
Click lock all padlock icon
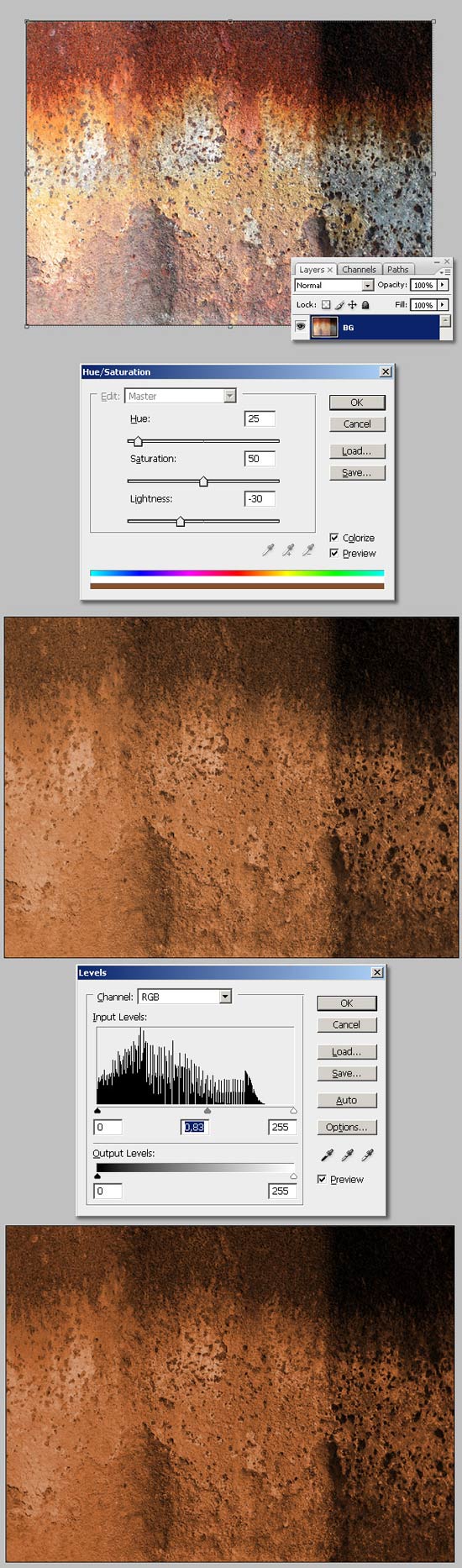pyautogui.click(x=365, y=305)
